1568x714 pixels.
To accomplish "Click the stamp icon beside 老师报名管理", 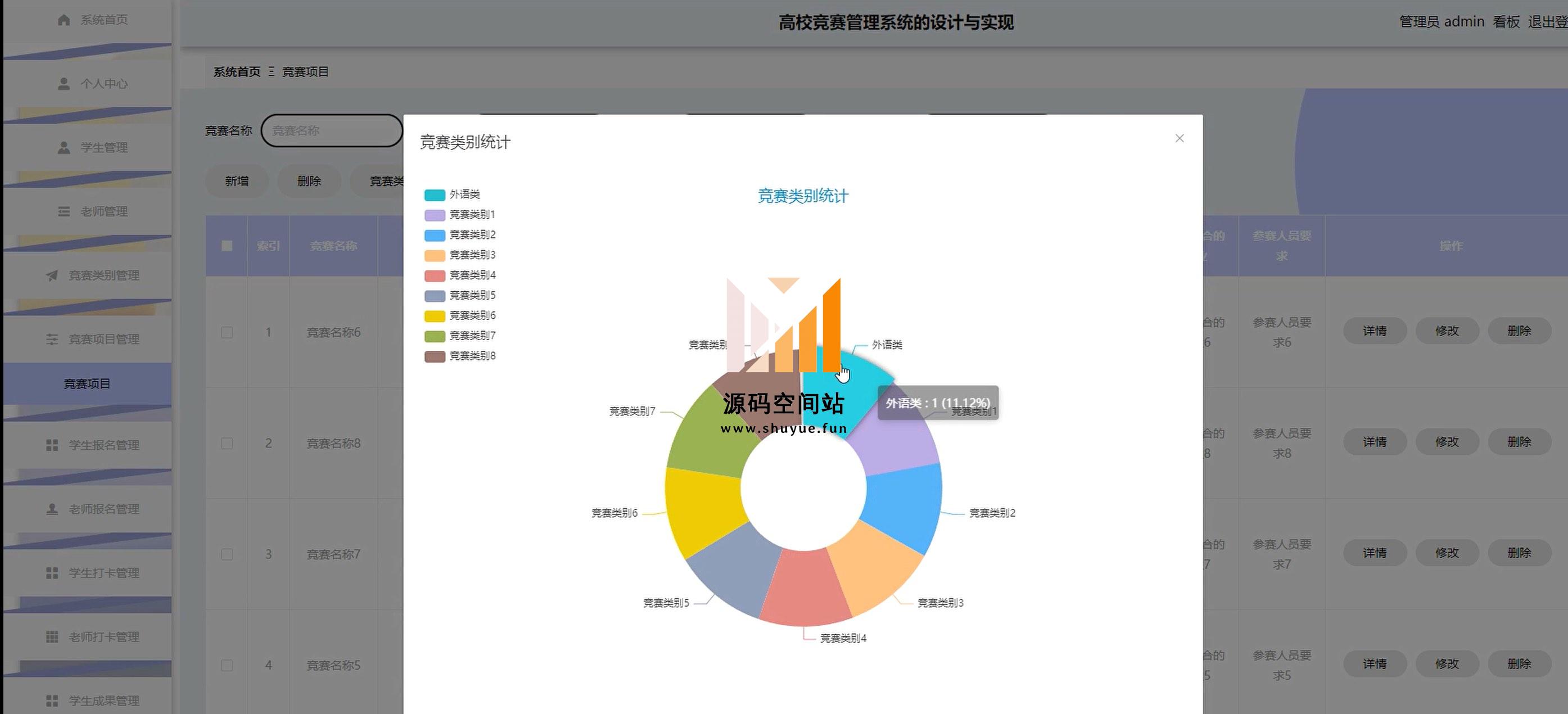I will pyautogui.click(x=52, y=509).
